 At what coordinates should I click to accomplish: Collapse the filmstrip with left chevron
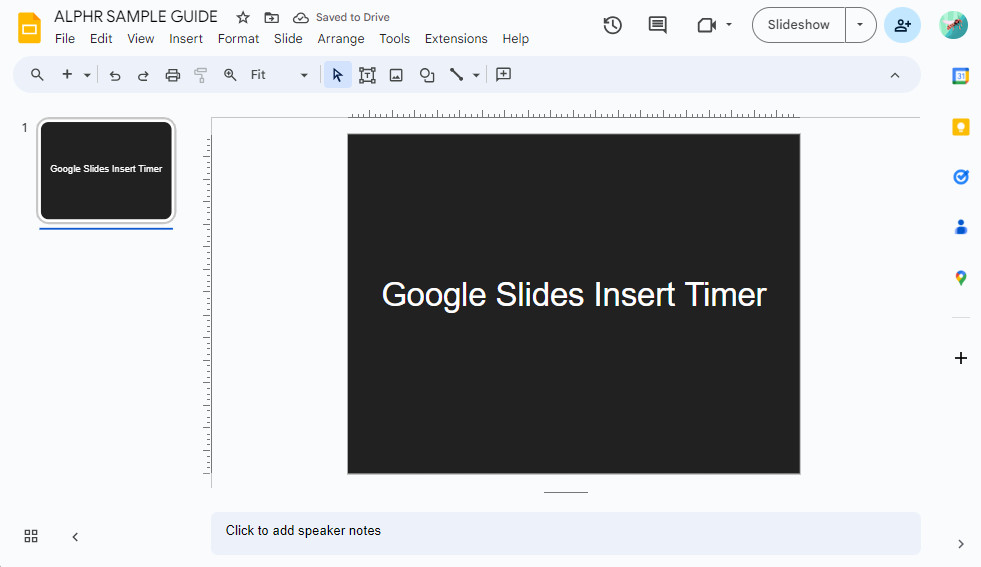[x=75, y=537]
